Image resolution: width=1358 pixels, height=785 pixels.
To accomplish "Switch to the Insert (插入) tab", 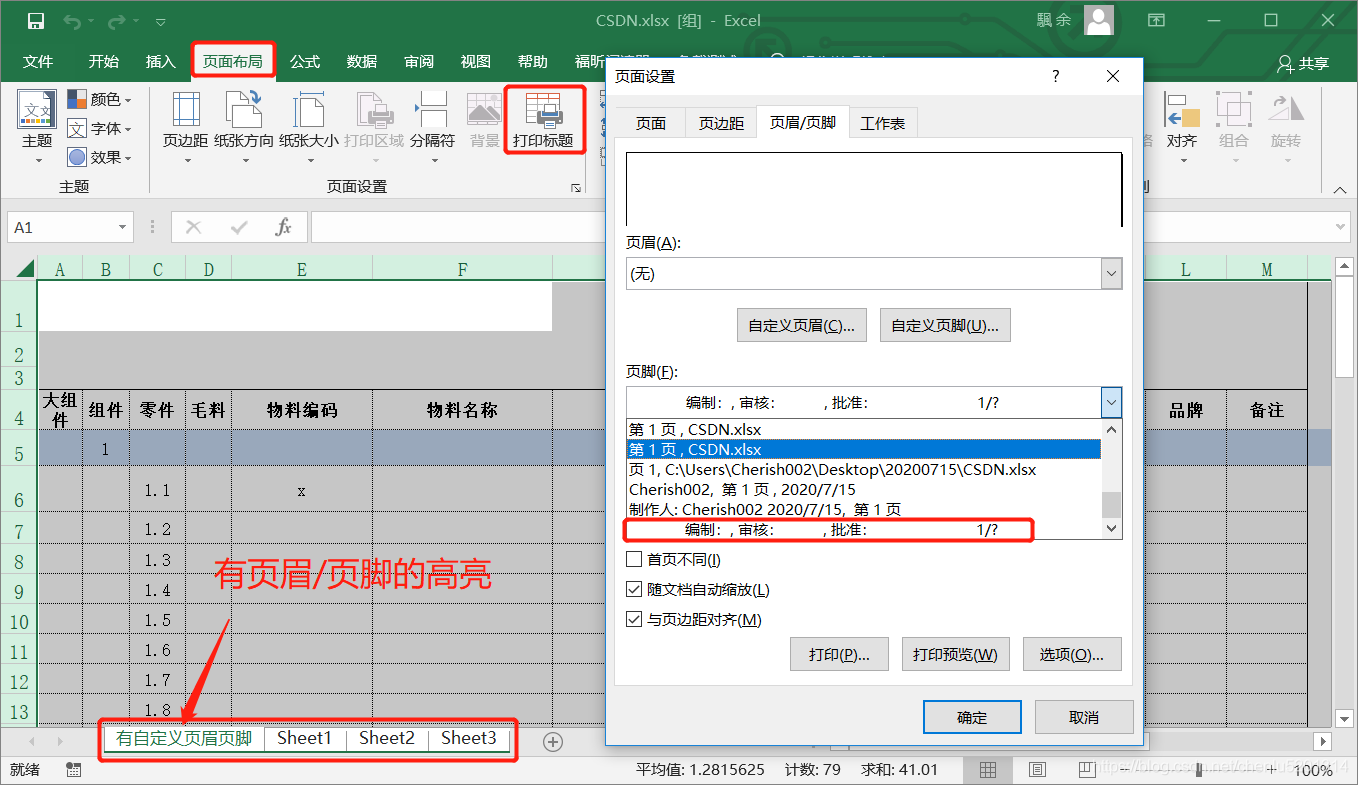I will point(160,62).
